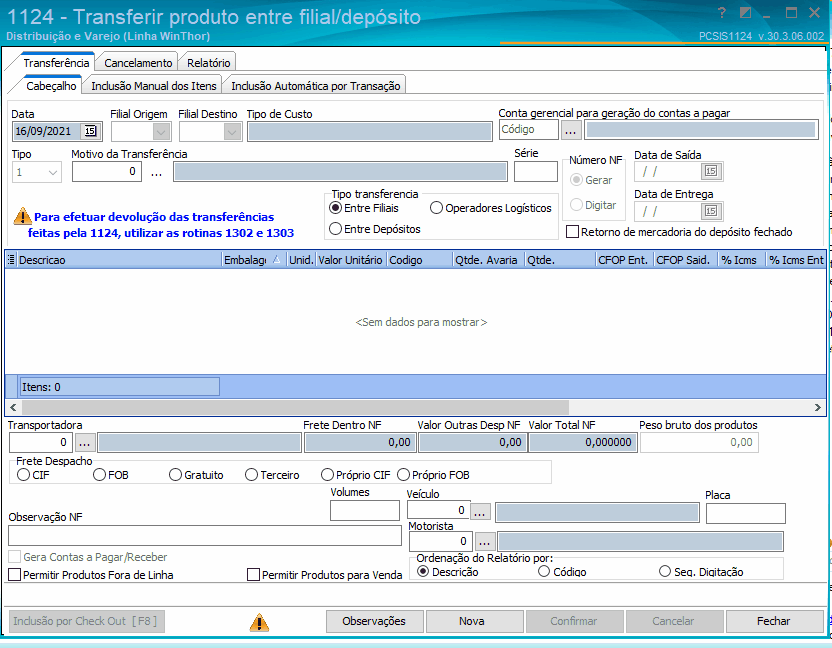Switch to the Cancelamento tab

tap(138, 63)
